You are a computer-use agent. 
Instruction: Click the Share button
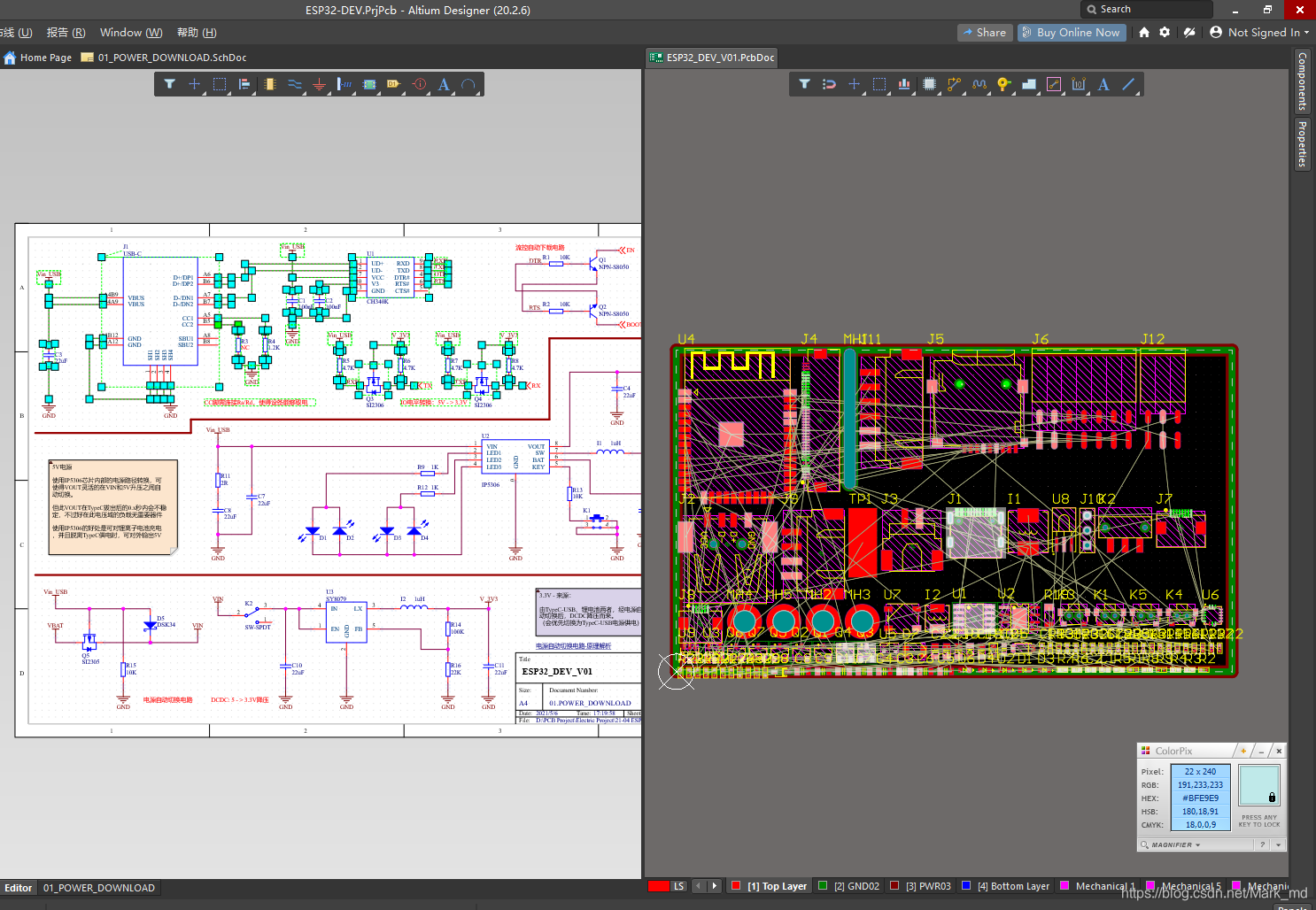tap(984, 33)
